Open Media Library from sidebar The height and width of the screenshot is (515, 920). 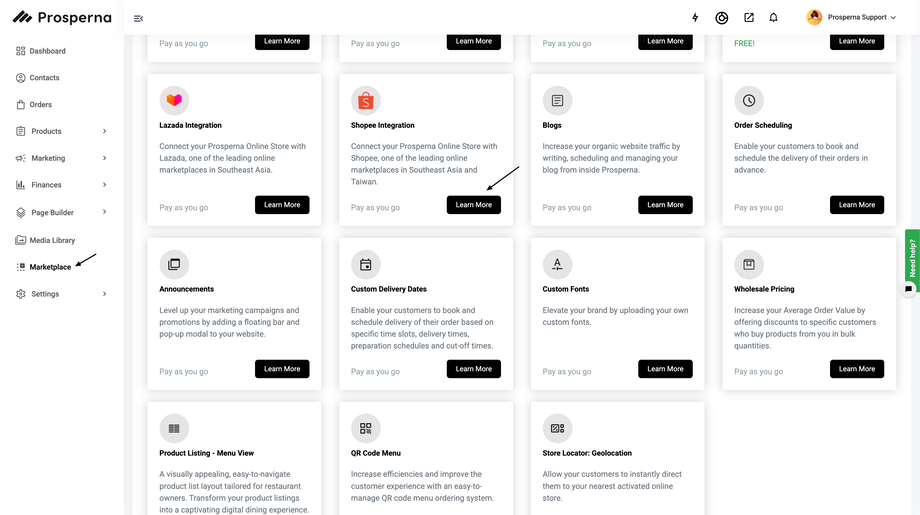pyautogui.click(x=52, y=240)
